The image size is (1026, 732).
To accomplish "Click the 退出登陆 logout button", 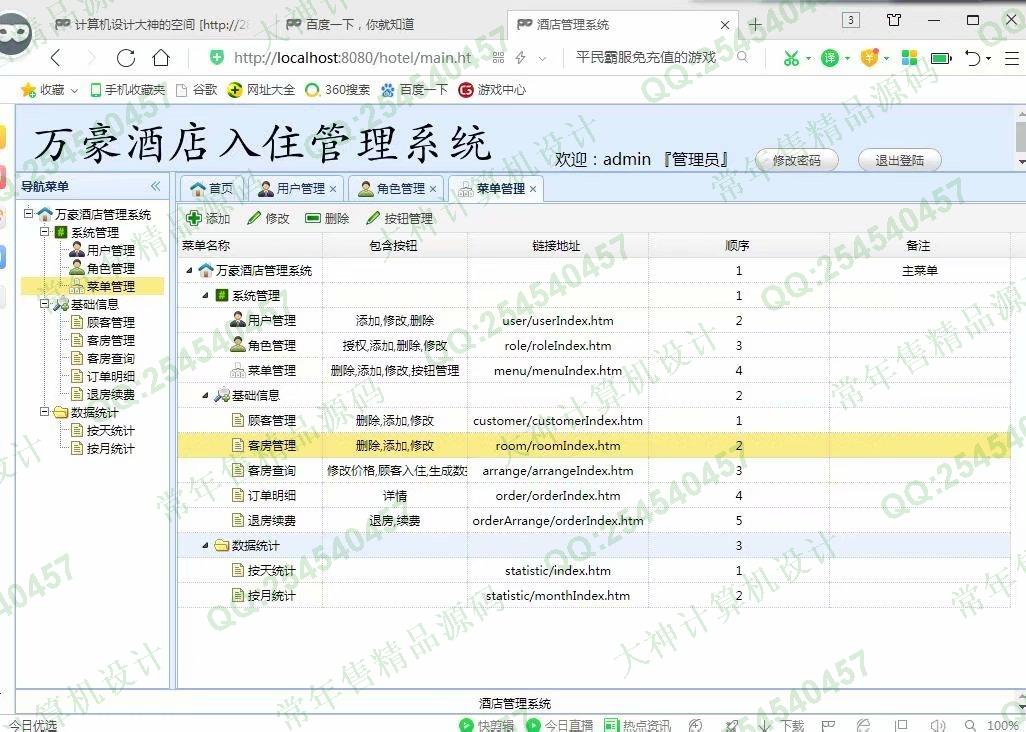I will [899, 160].
